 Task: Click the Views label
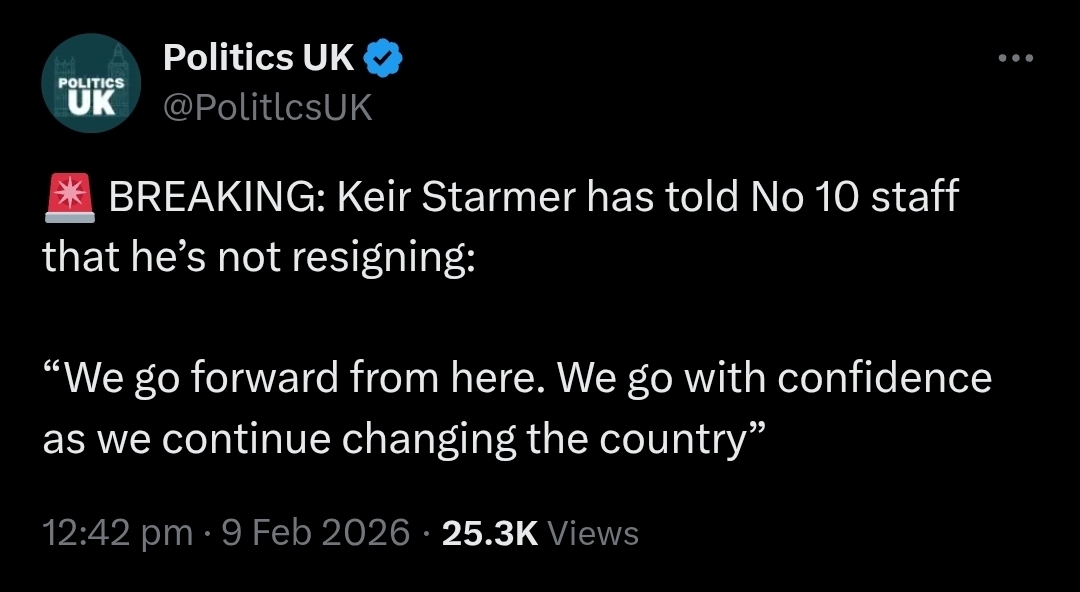coord(594,532)
